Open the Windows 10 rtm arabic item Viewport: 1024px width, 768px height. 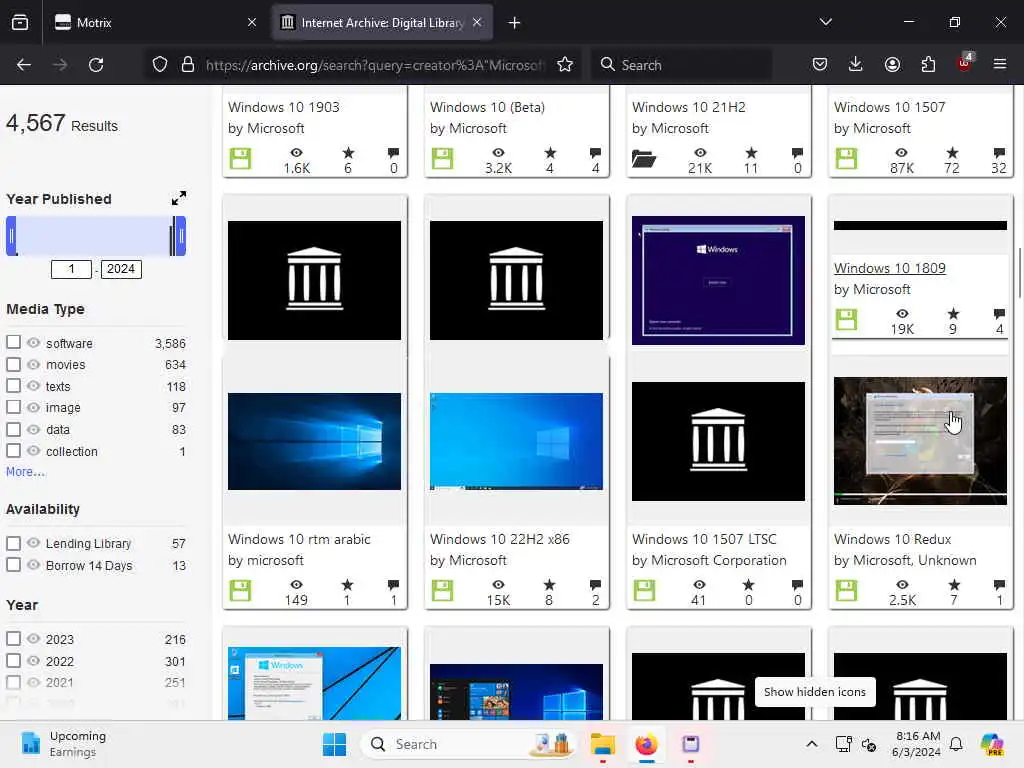(x=299, y=539)
